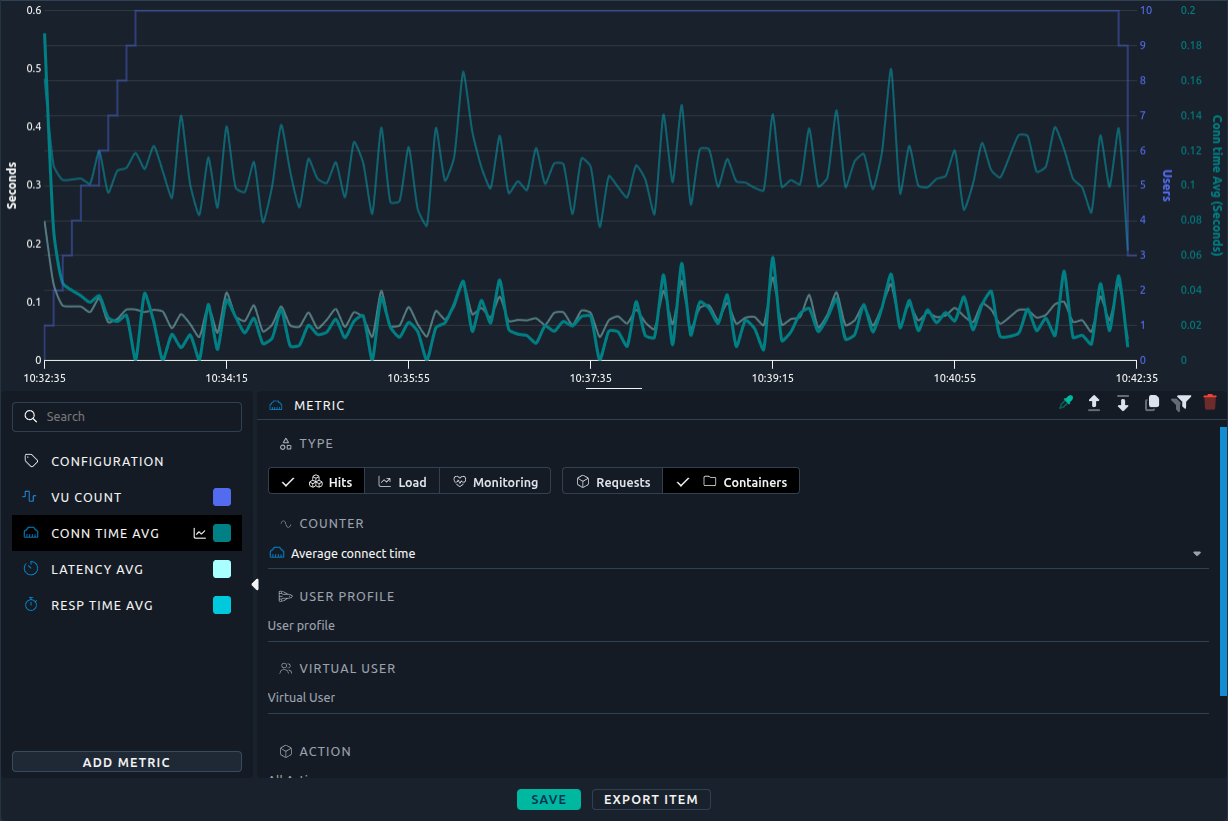Delete the metric with red trash icon
This screenshot has height=821, width=1228.
(x=1210, y=402)
